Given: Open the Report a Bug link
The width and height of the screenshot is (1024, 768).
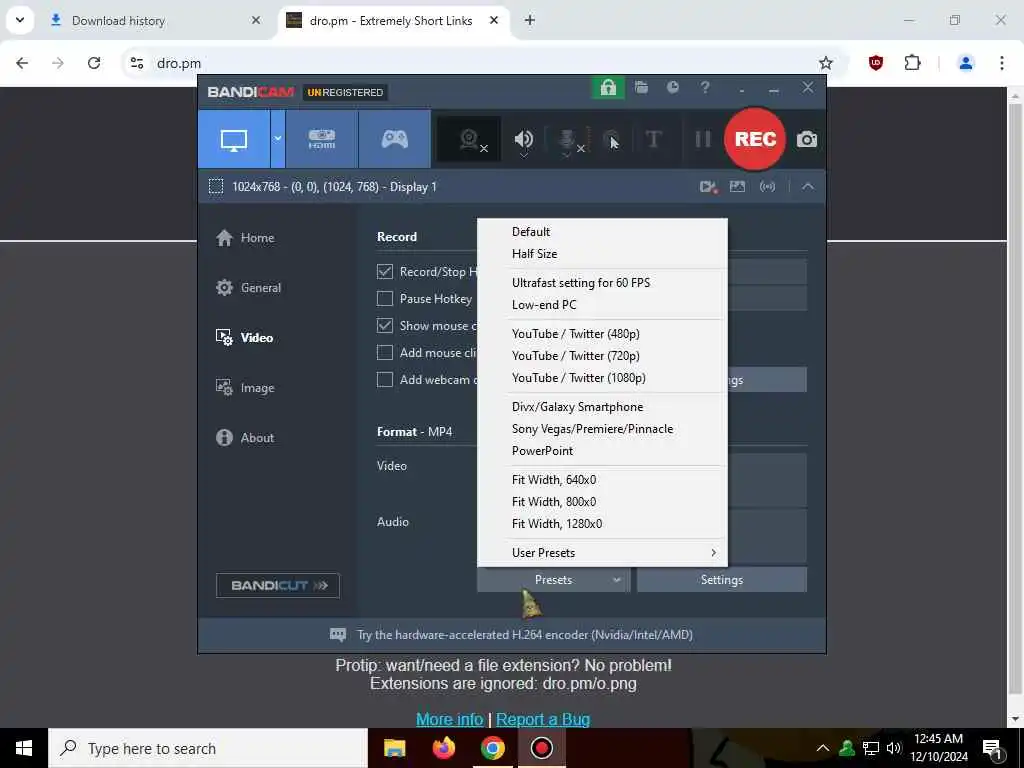Looking at the screenshot, I should click(543, 719).
